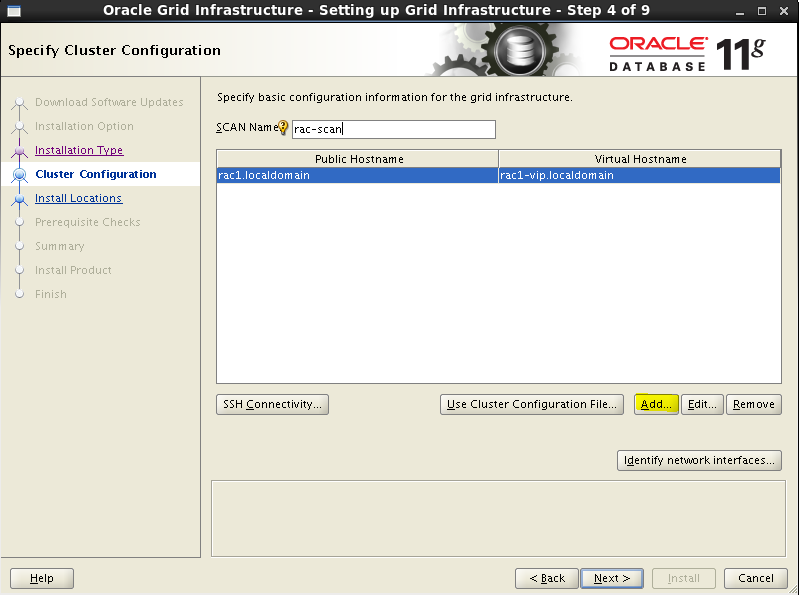
Task: Click Edit to modify the selected node
Action: [x=702, y=404]
